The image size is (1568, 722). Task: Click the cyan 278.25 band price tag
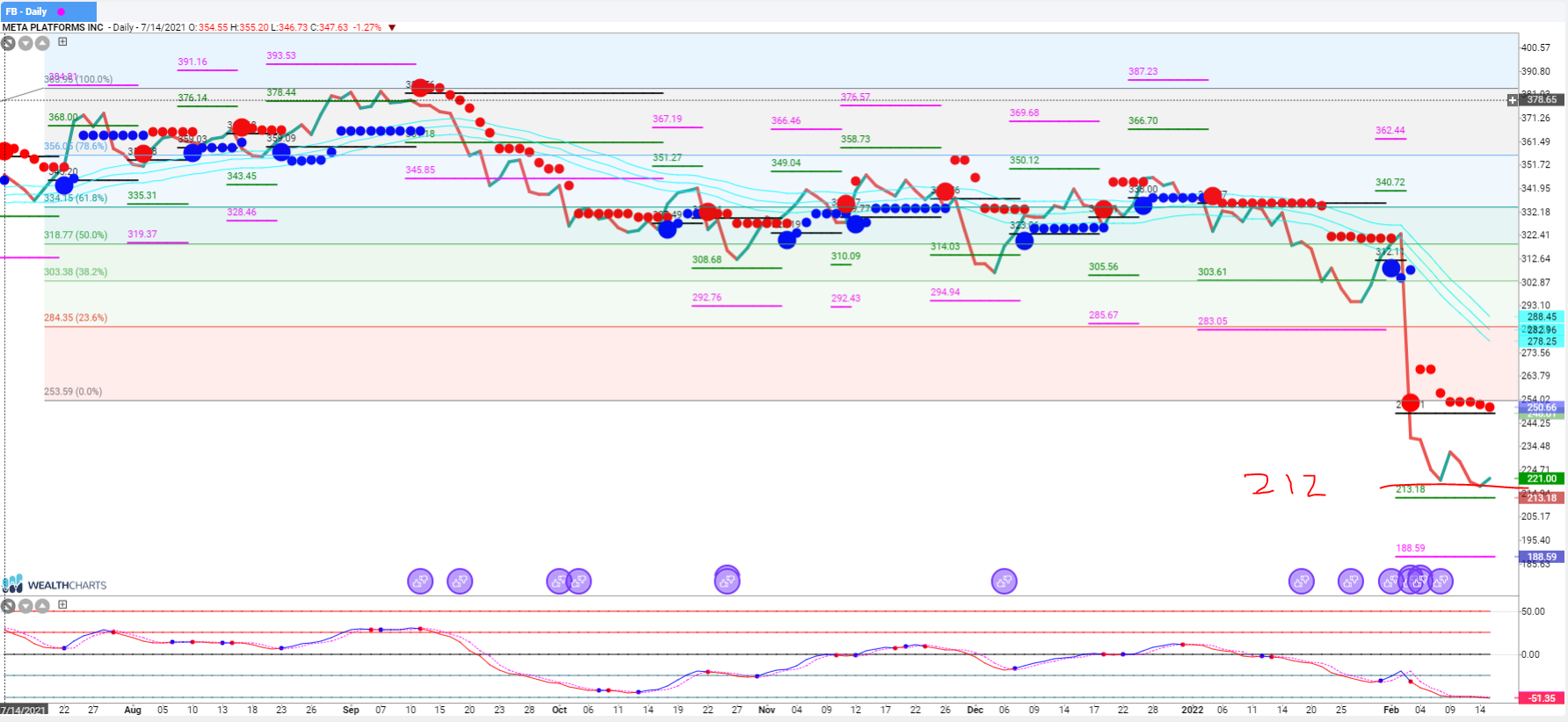pyautogui.click(x=1542, y=342)
